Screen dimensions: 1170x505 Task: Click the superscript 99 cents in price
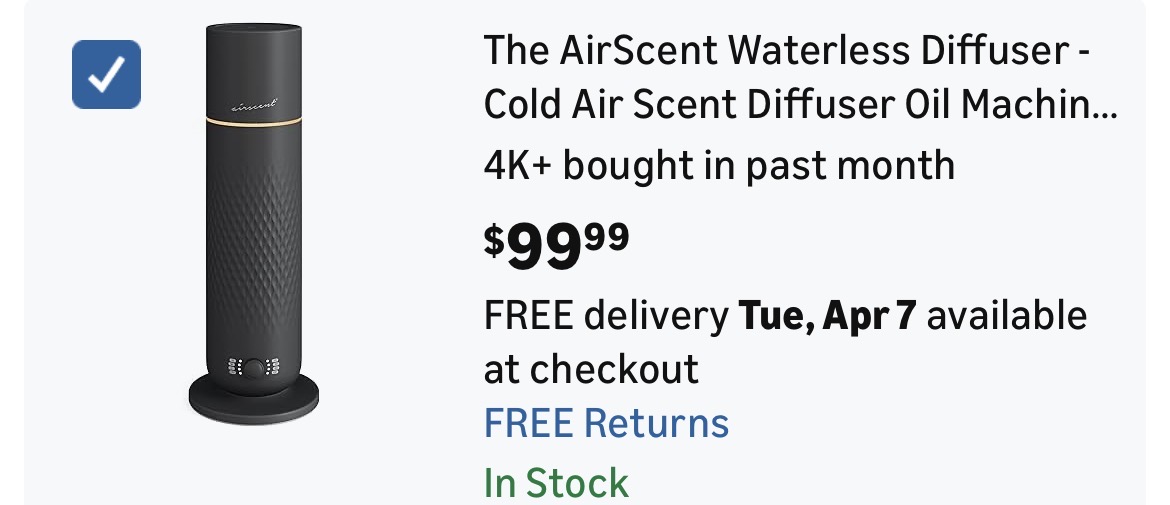click(609, 236)
